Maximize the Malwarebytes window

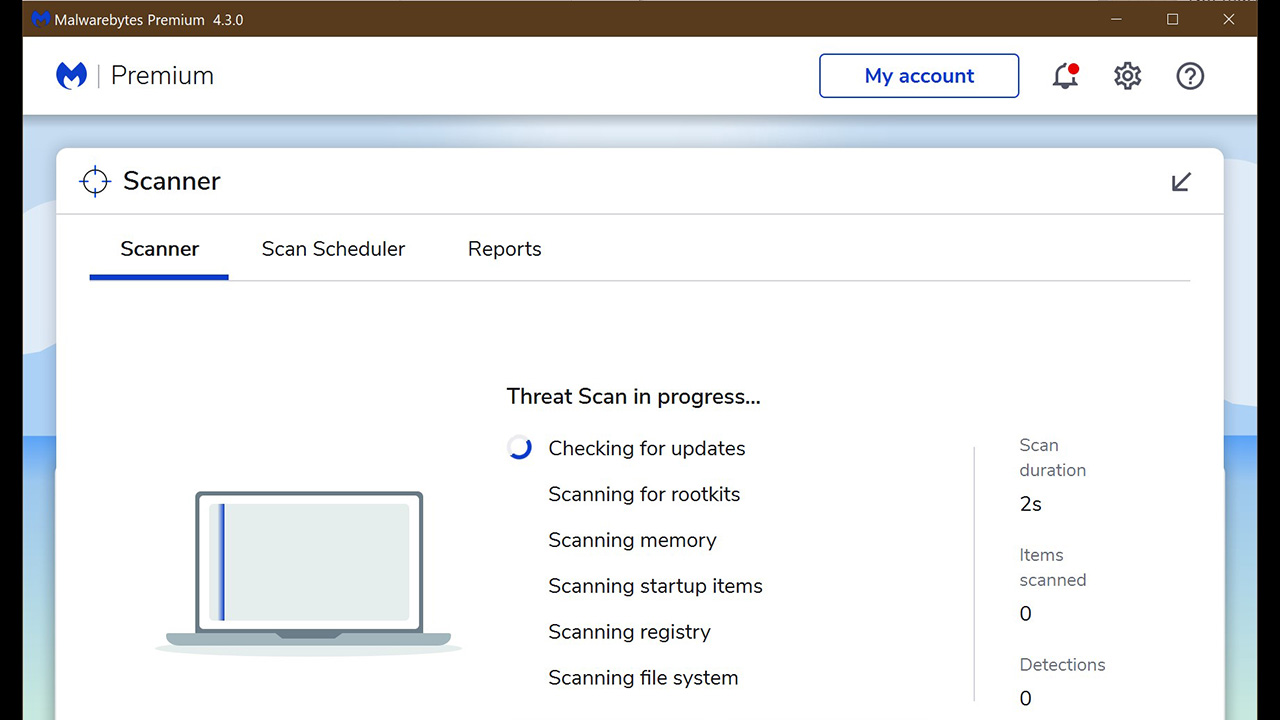click(x=1173, y=19)
